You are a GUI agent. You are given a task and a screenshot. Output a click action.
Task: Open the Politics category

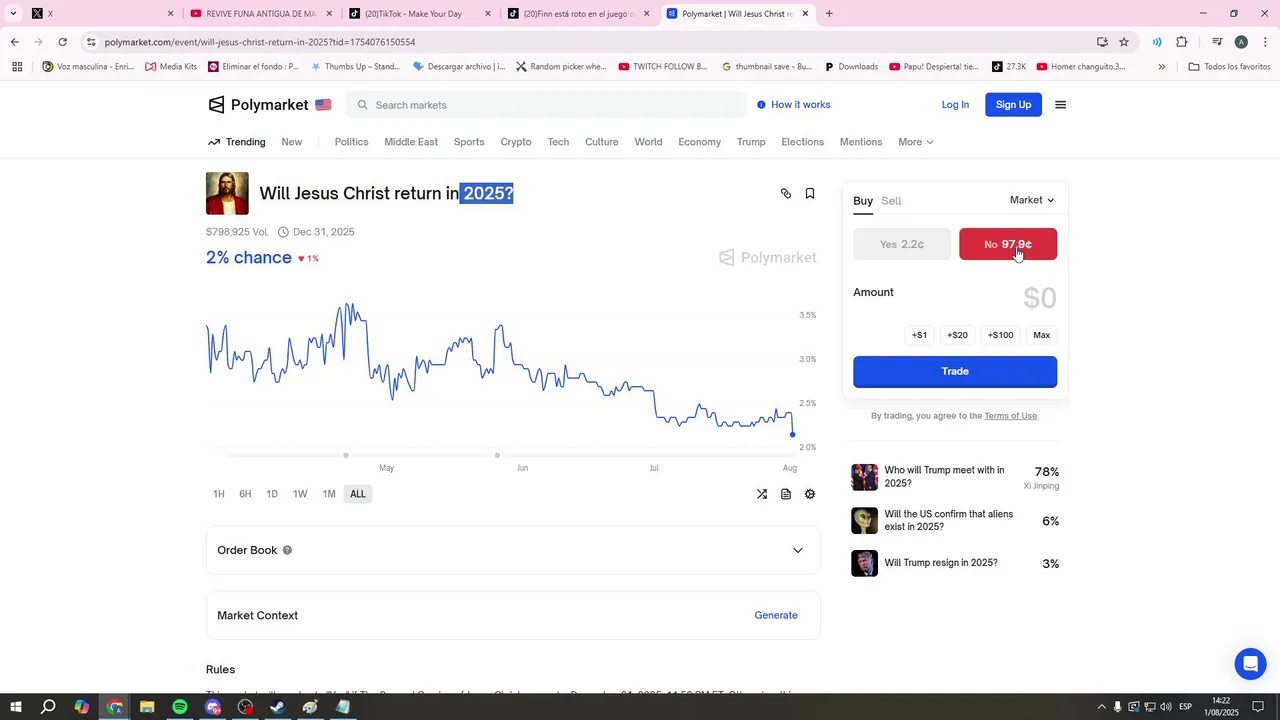pyautogui.click(x=351, y=142)
